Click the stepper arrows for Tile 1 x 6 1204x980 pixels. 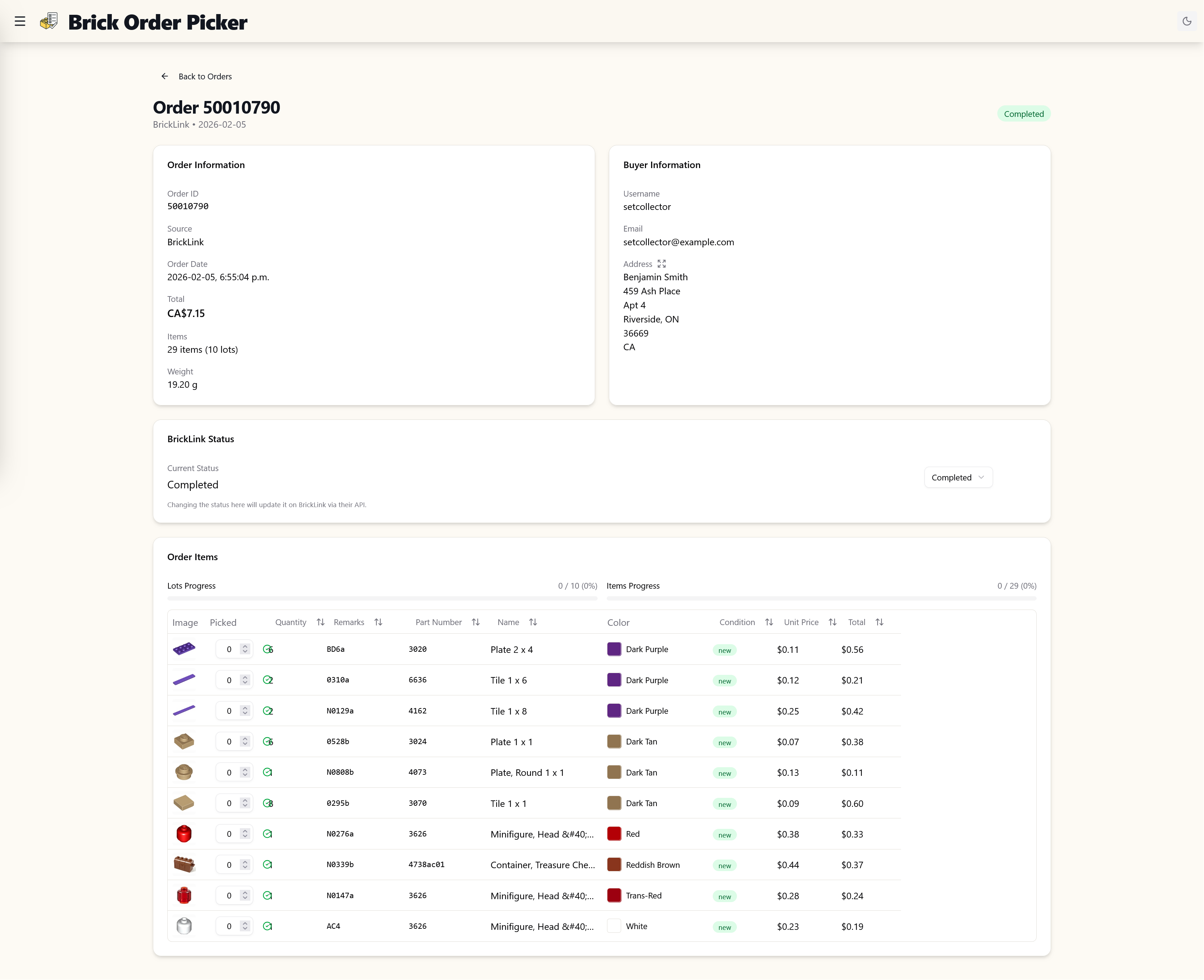pos(245,680)
